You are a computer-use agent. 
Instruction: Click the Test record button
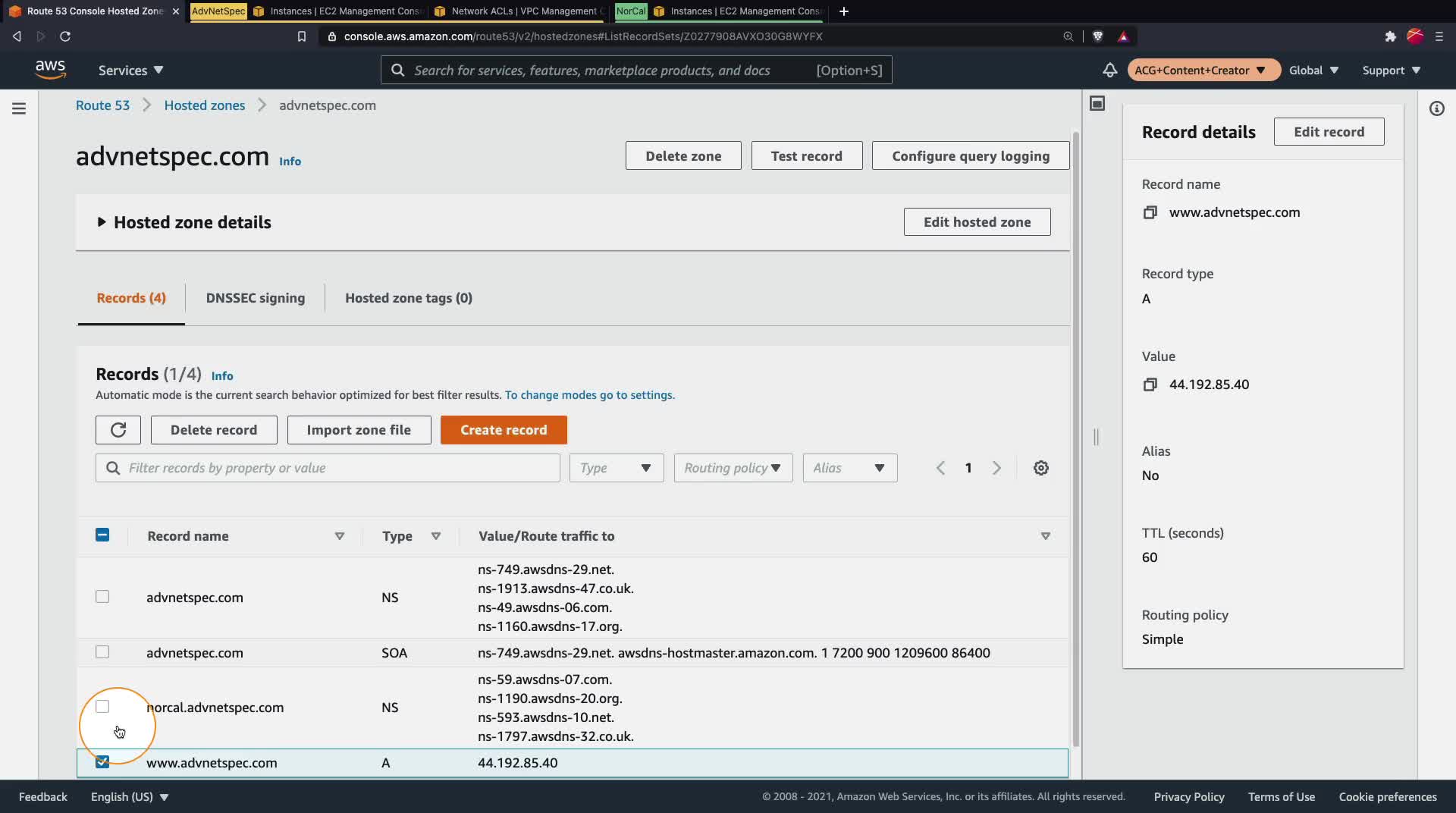(807, 155)
